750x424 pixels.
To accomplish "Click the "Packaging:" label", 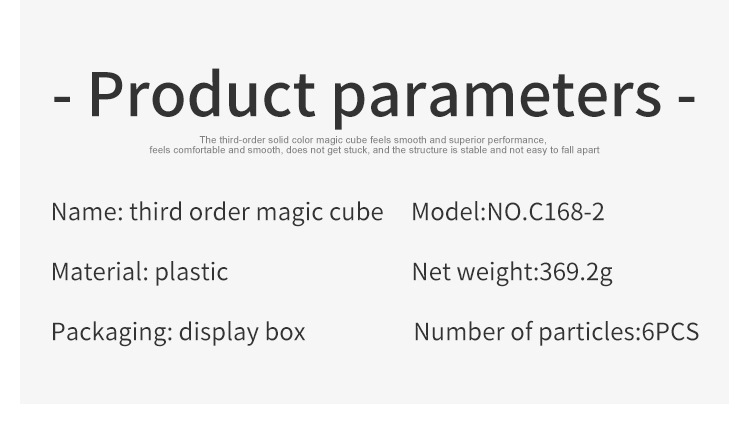I will coord(111,332).
